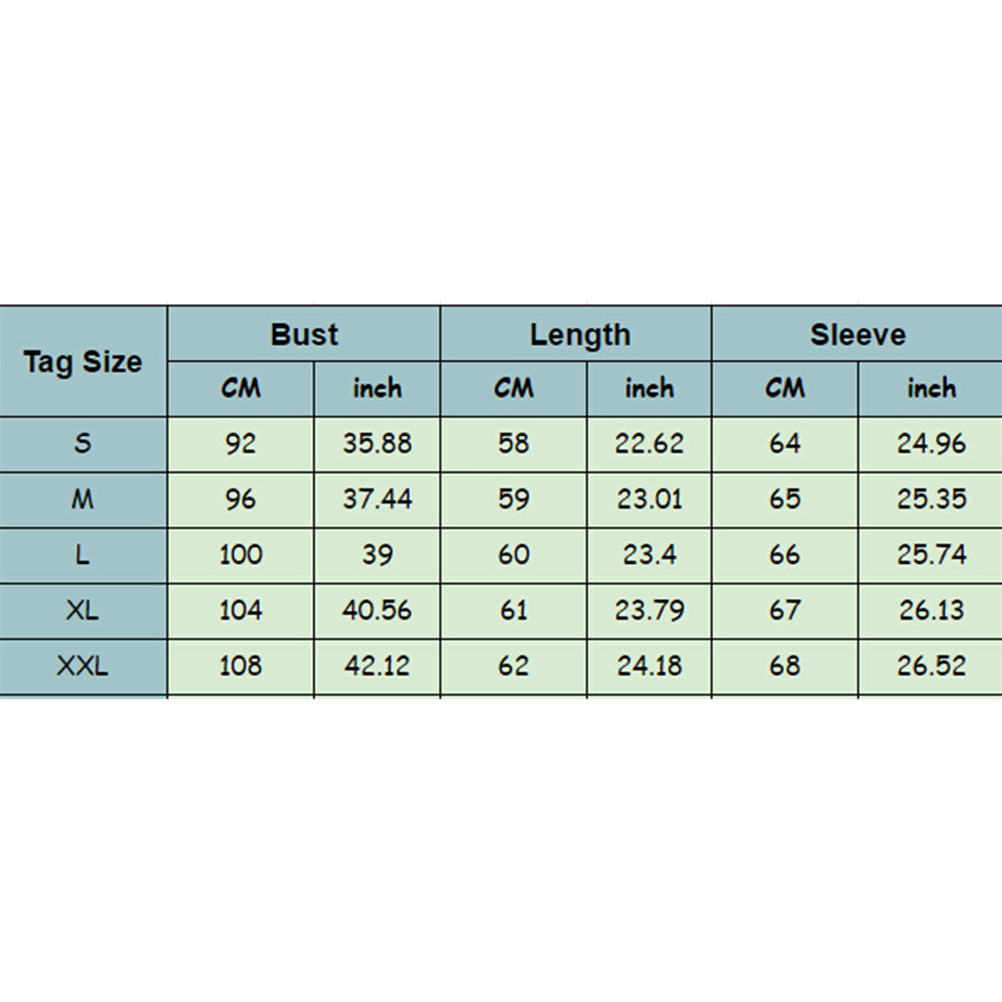Screen dimensions: 1002x1002
Task: Select bust inch value 37.44
Action: 377,499
